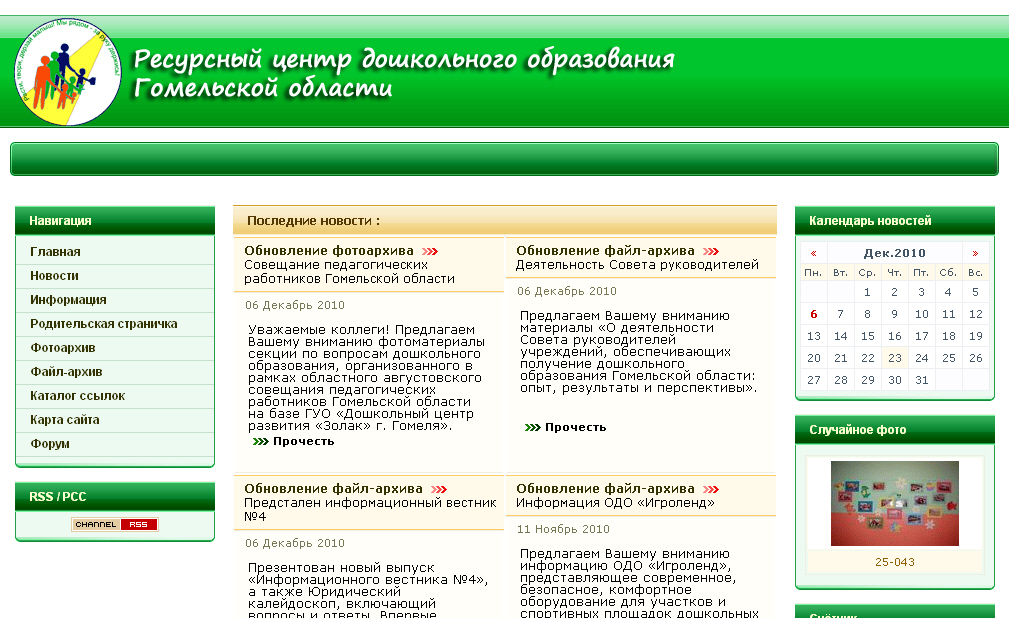This screenshot has width=1009, height=618.
Task: Click the Channel RSS feed badge
Action: (115, 524)
